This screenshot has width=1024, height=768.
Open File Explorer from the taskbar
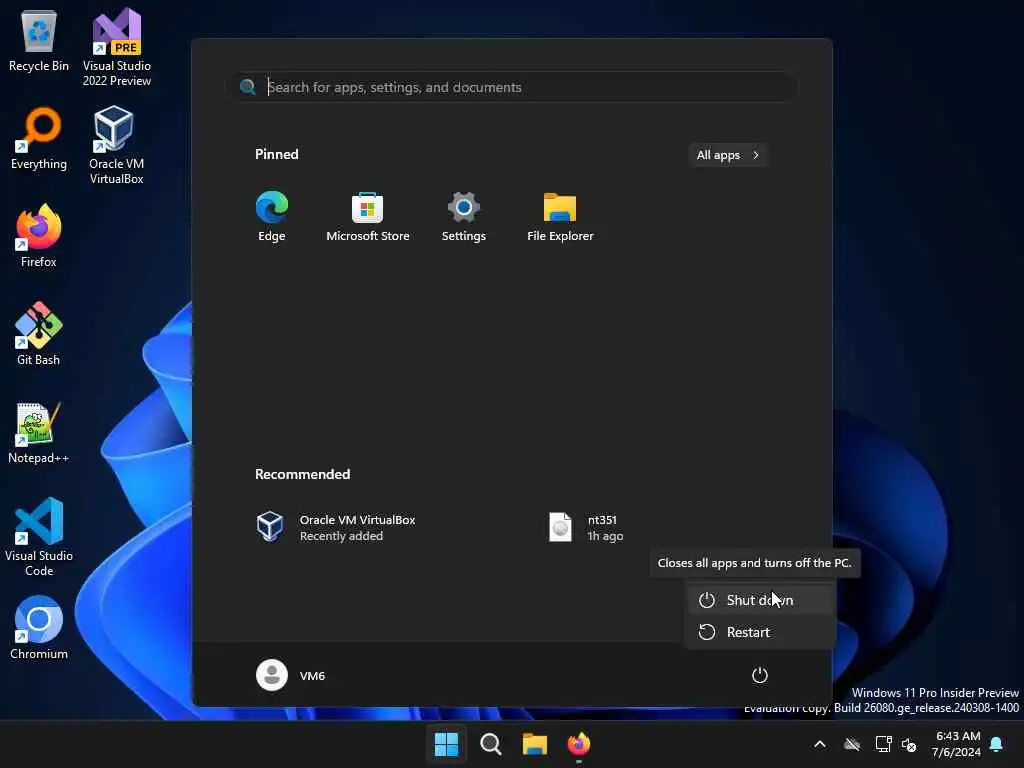click(534, 744)
